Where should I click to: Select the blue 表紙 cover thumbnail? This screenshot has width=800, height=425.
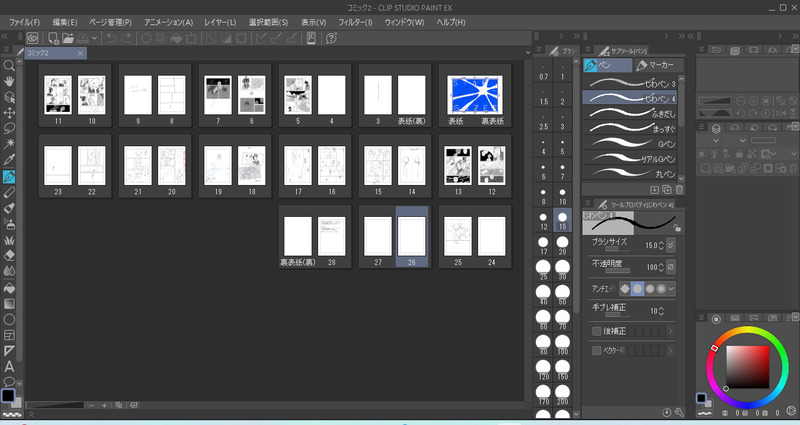pyautogui.click(x=474, y=95)
